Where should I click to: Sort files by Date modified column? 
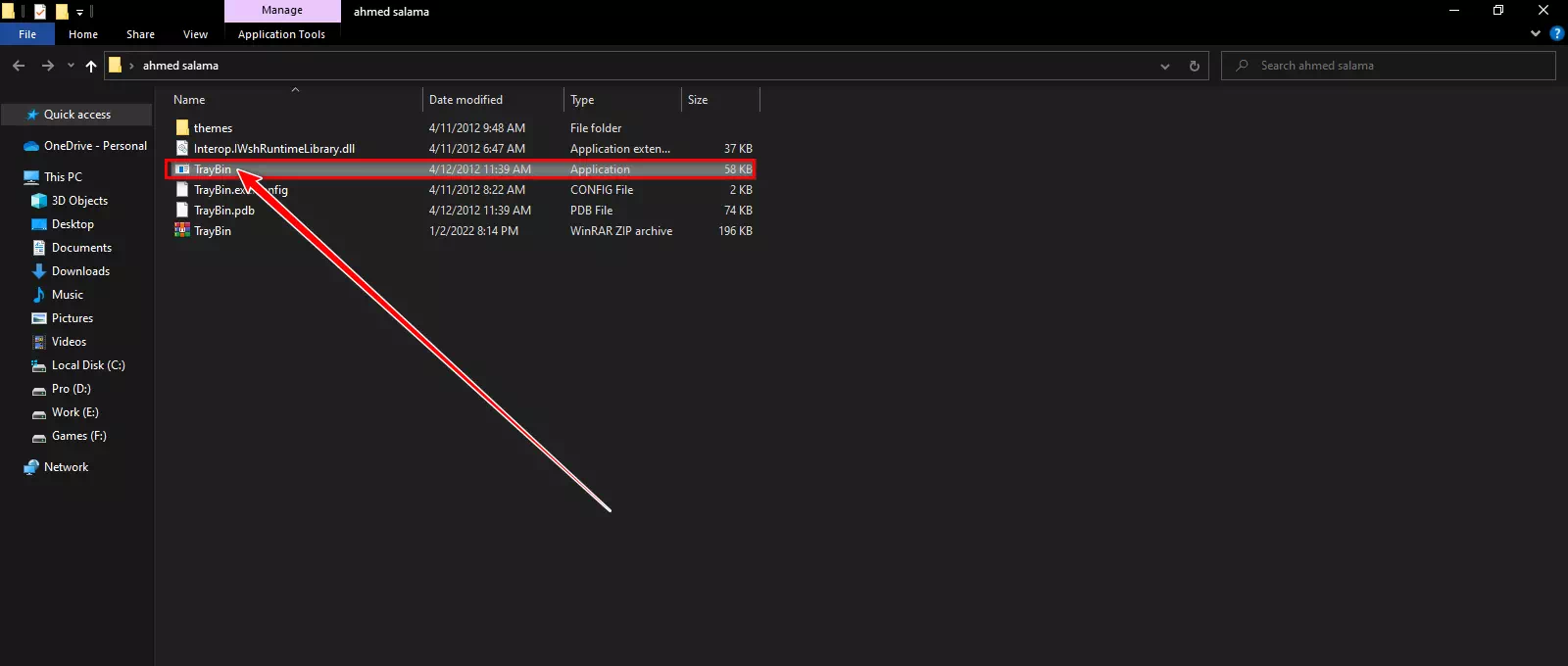point(465,100)
